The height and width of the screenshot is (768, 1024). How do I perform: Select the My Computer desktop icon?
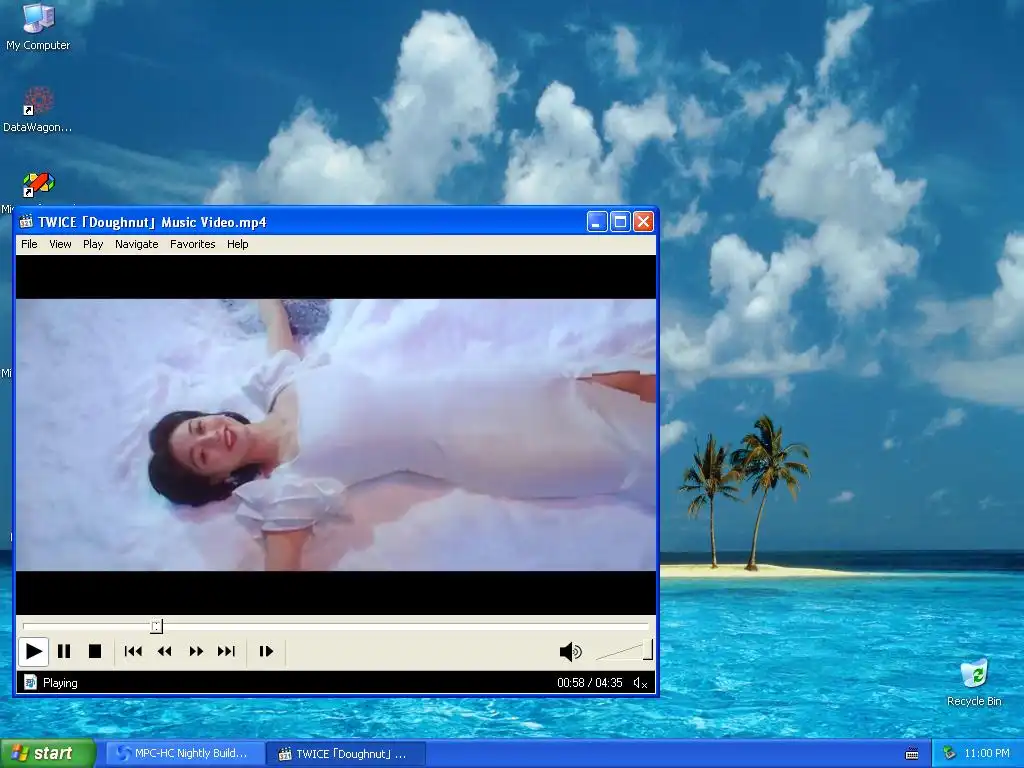tap(38, 27)
